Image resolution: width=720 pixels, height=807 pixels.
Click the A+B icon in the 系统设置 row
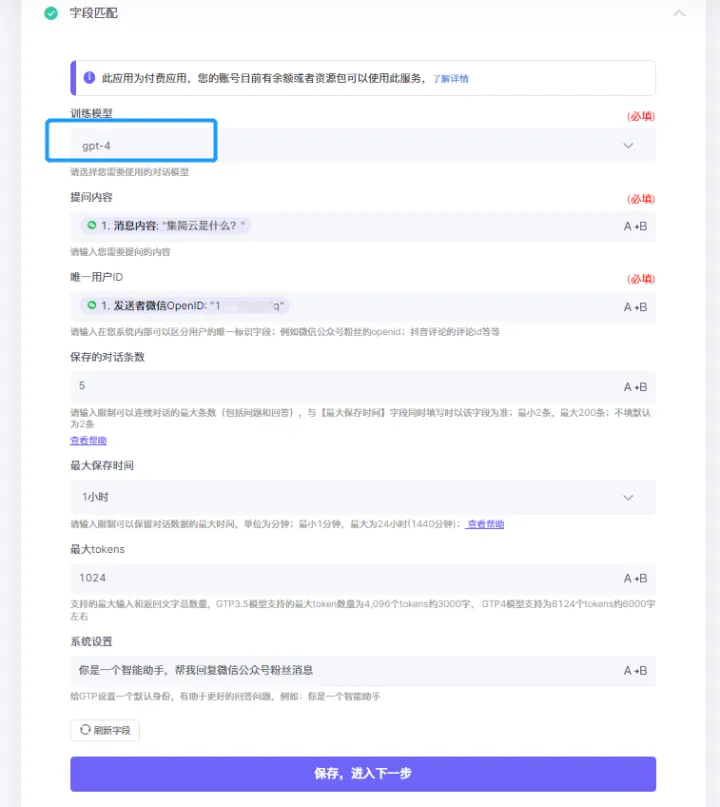pos(635,671)
